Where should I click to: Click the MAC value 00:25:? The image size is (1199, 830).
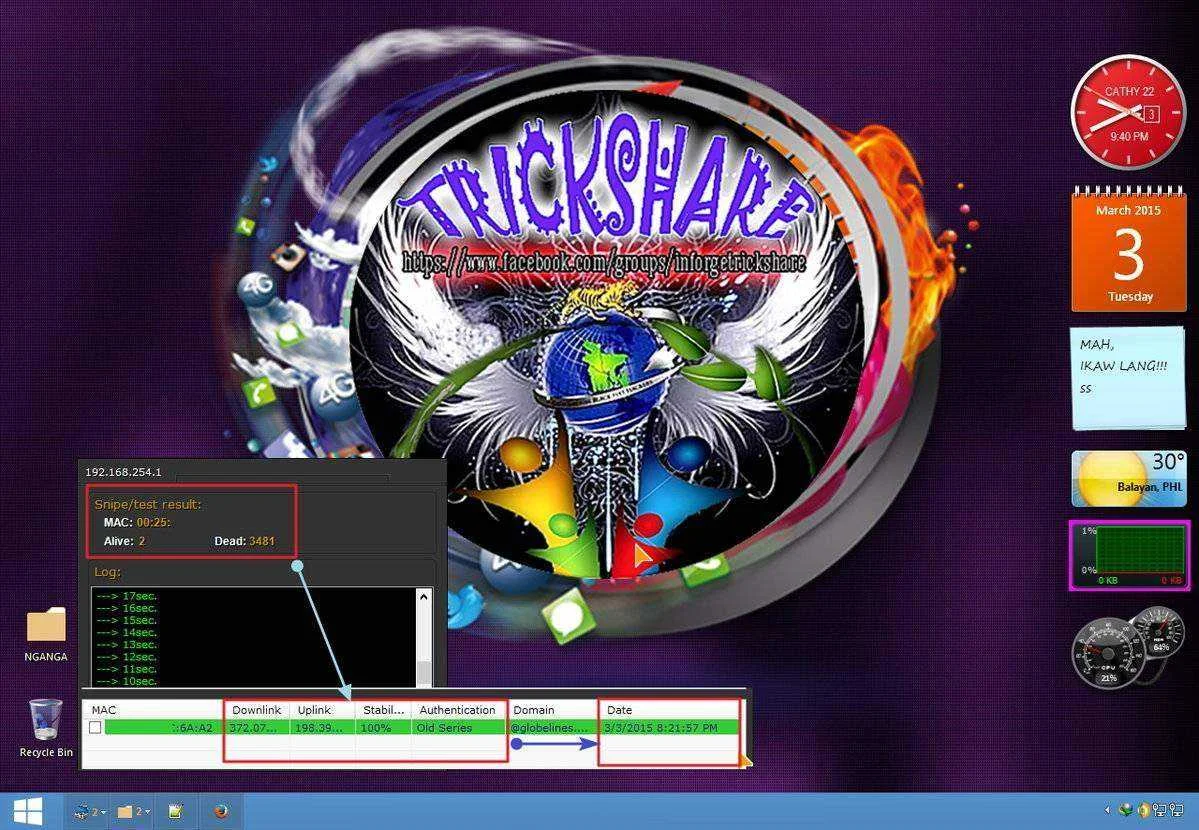pyautogui.click(x=154, y=522)
